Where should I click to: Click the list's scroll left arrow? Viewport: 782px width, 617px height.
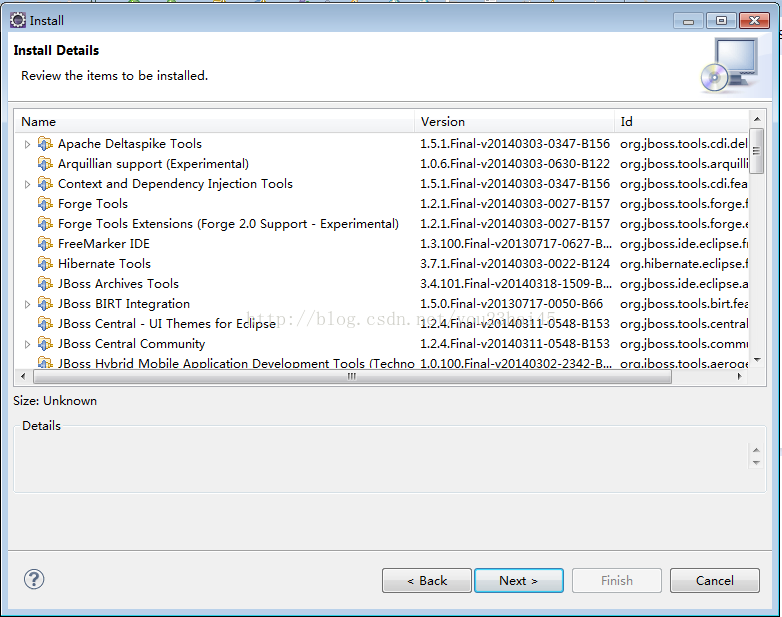[23, 377]
